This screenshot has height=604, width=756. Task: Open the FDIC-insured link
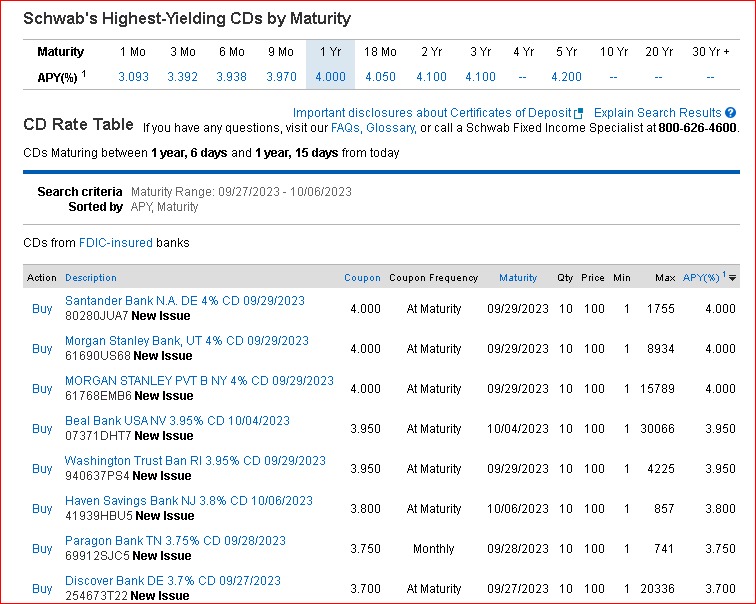(x=116, y=242)
